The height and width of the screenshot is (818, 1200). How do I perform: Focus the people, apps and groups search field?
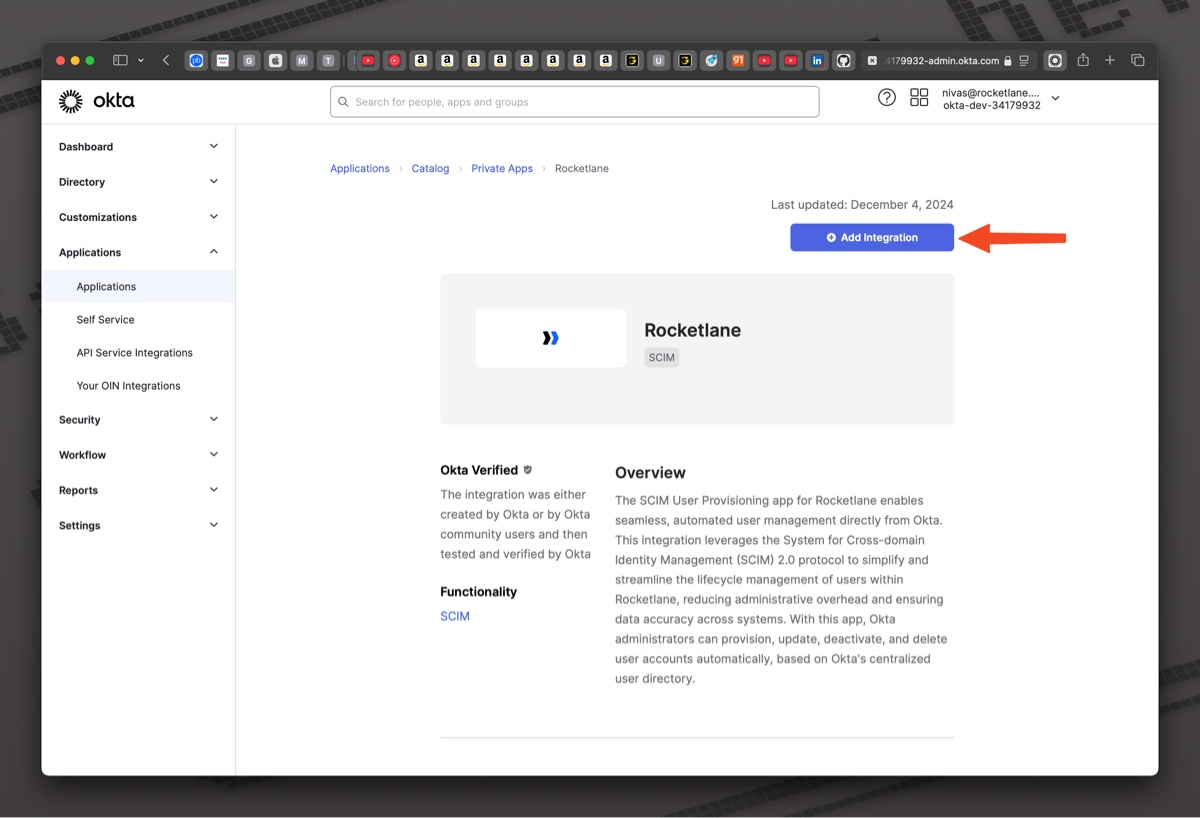click(x=575, y=102)
